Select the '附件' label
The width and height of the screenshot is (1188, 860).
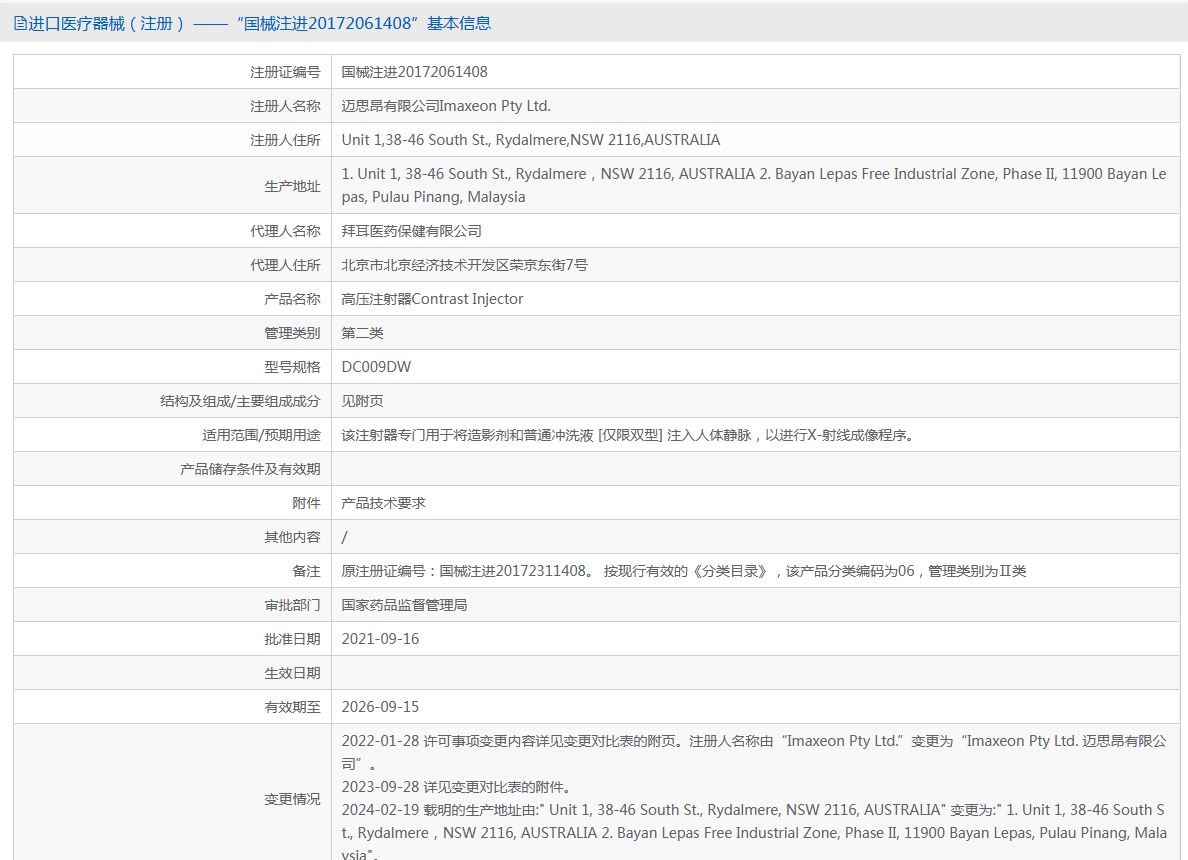point(306,504)
